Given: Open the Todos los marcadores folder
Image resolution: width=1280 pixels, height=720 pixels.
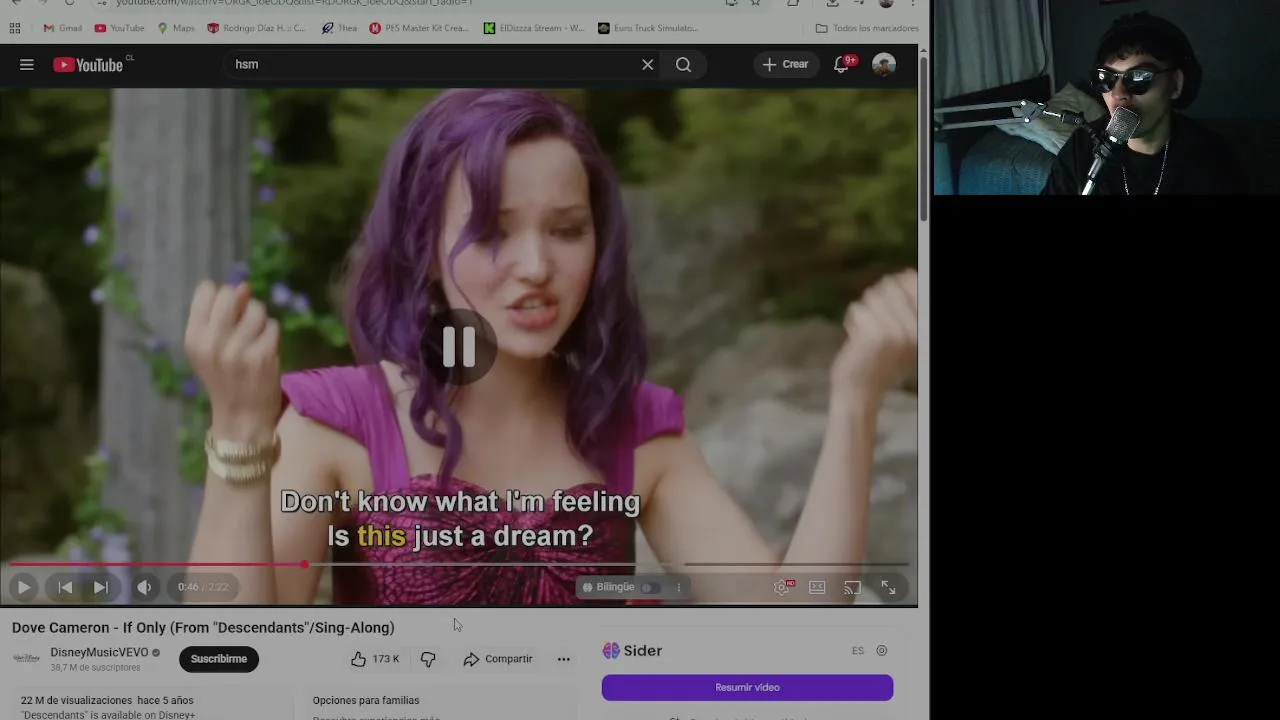Looking at the screenshot, I should [x=867, y=28].
